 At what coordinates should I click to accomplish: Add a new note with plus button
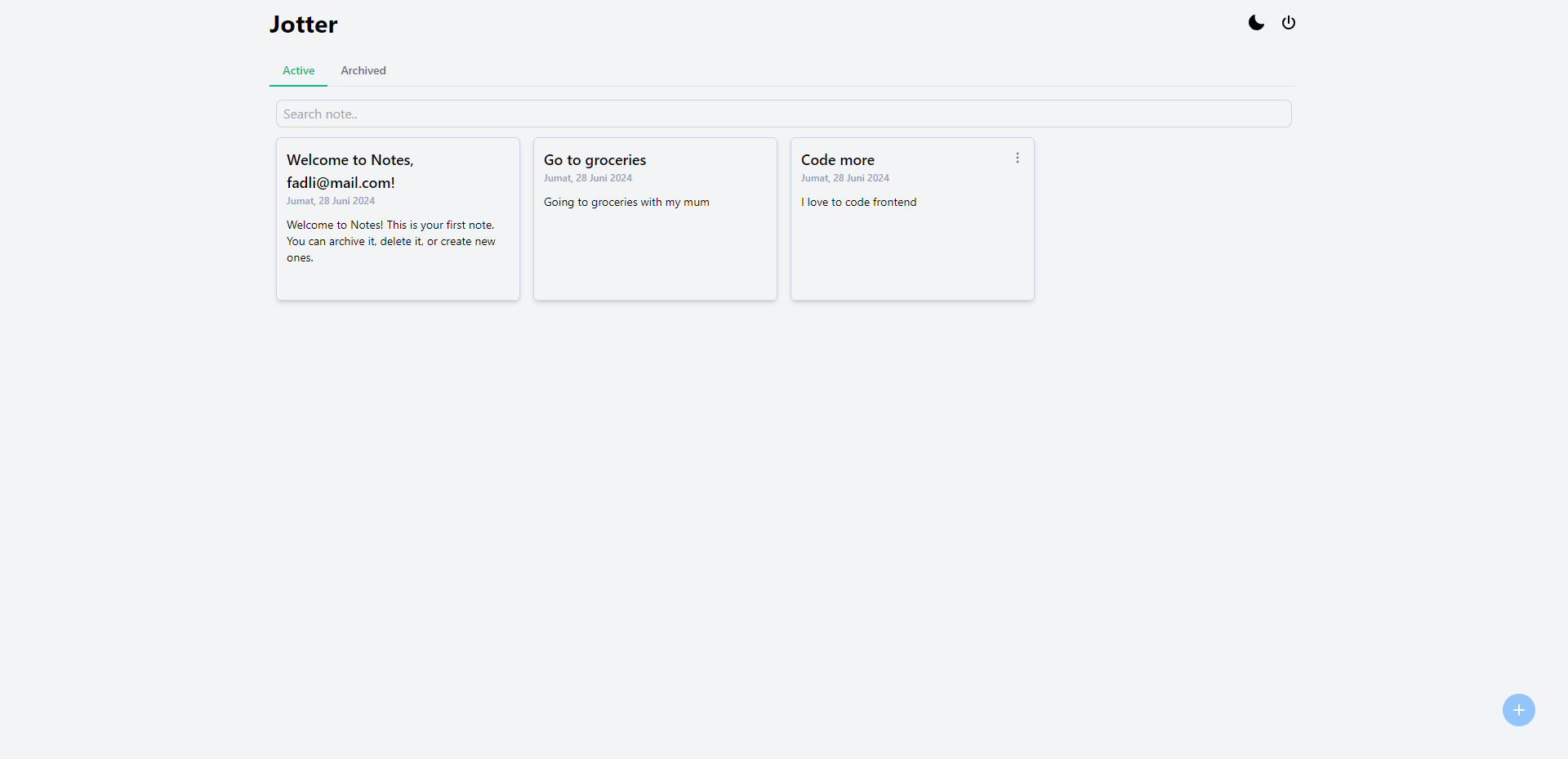[1518, 710]
